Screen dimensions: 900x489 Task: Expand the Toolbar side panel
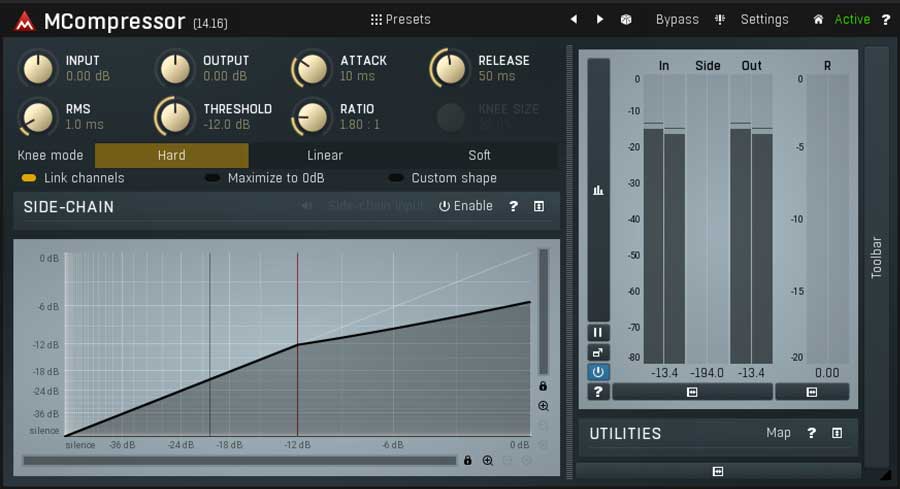click(x=876, y=257)
